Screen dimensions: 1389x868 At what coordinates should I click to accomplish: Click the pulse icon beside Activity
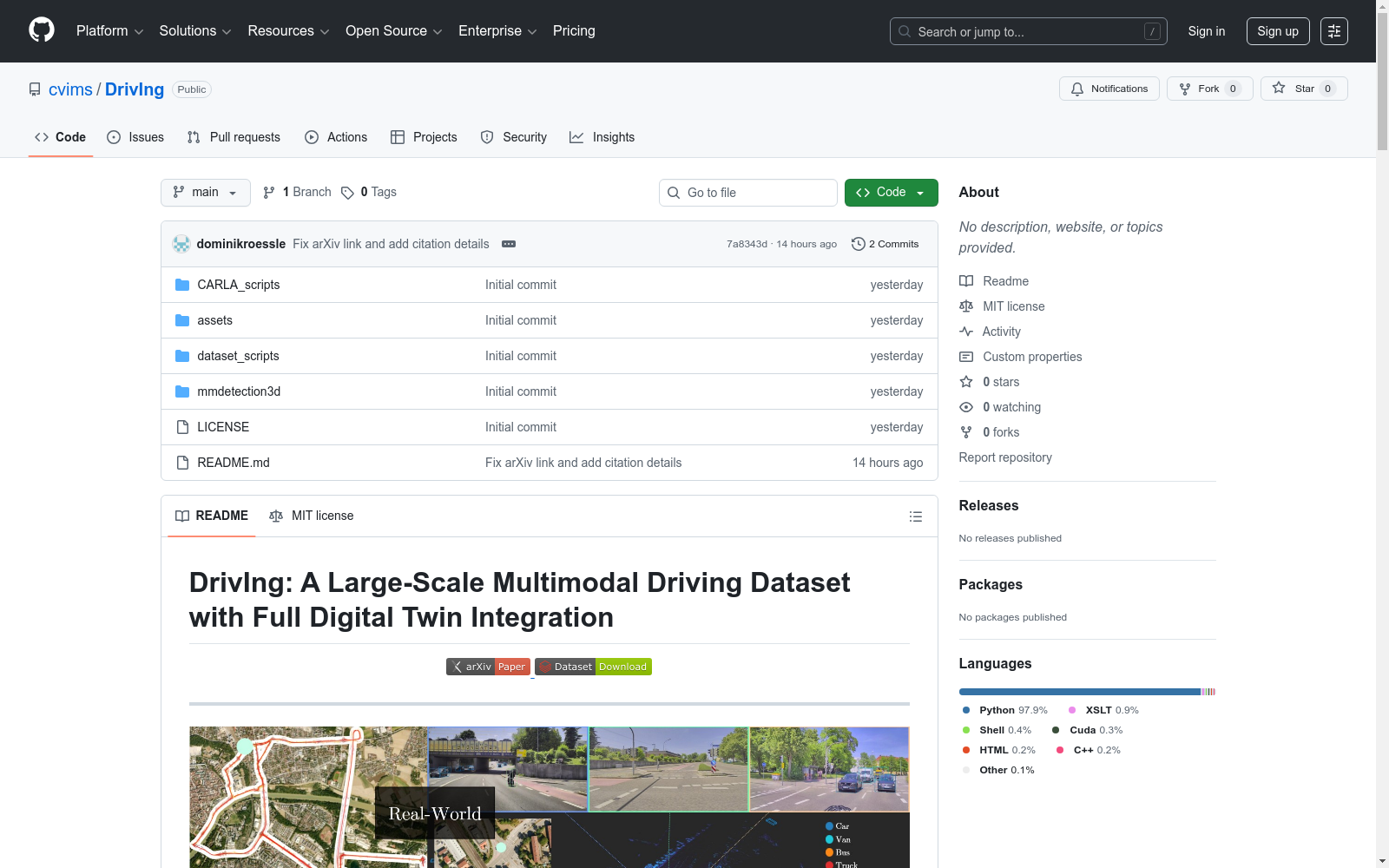966,332
